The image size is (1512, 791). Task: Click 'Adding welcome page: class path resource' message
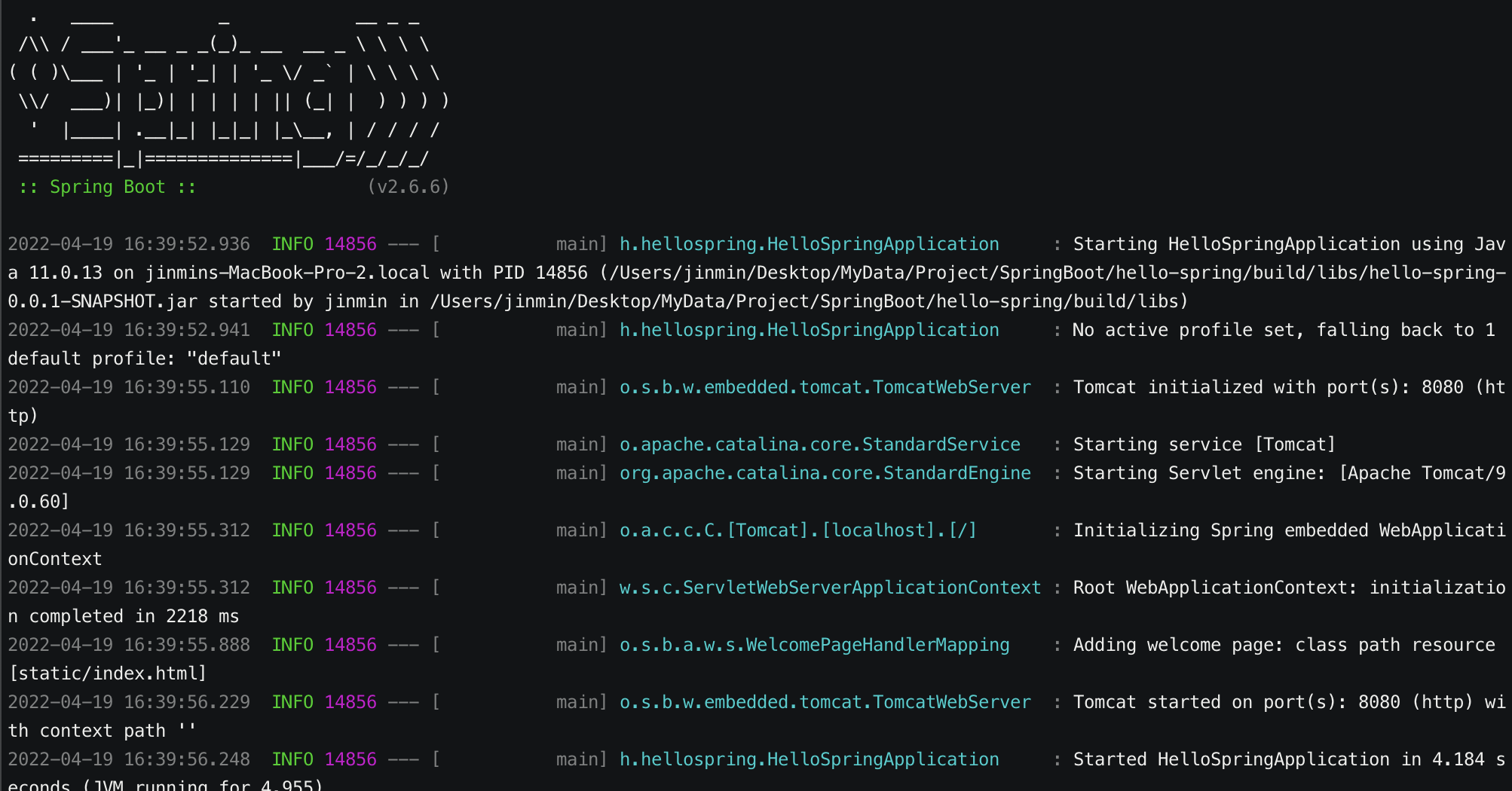tap(1284, 645)
